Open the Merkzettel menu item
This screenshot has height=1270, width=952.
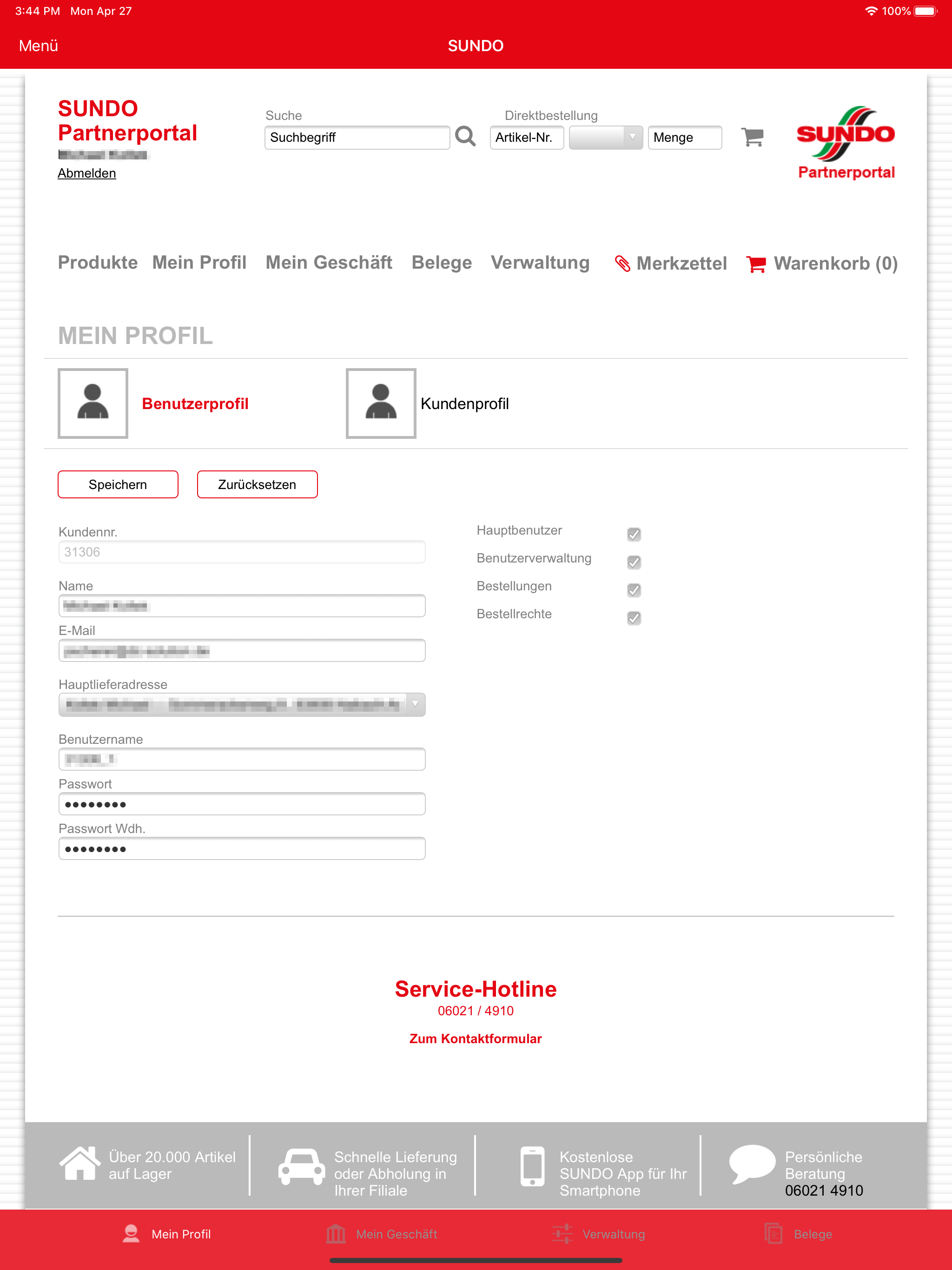681,264
